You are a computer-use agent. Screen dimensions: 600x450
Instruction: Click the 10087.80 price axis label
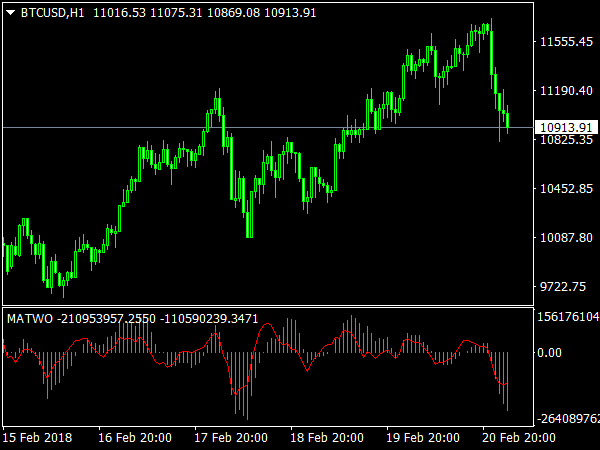pyautogui.click(x=566, y=238)
